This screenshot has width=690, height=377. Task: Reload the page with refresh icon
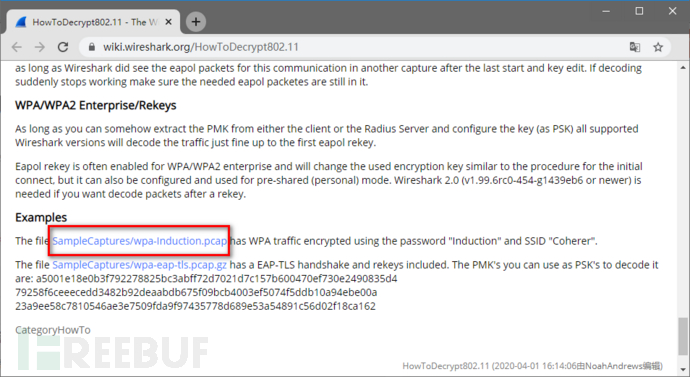[x=63, y=47]
